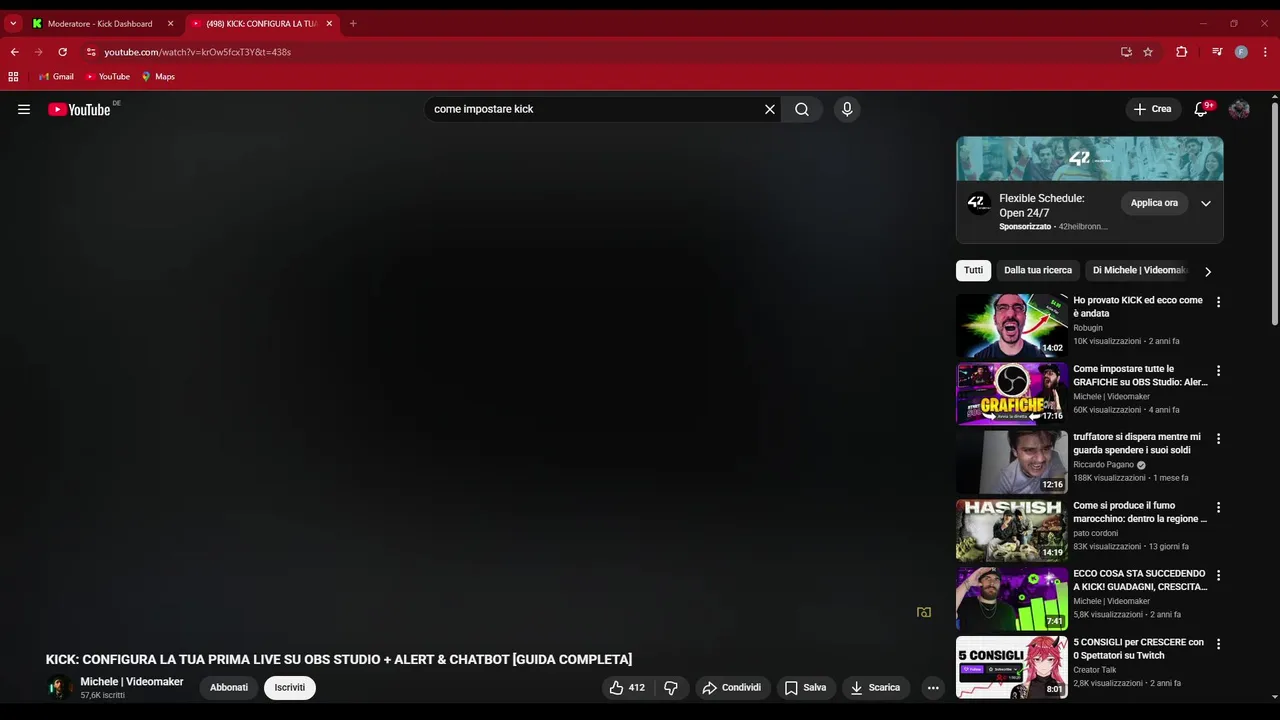Dislike the video
1280x720 pixels.
671,688
